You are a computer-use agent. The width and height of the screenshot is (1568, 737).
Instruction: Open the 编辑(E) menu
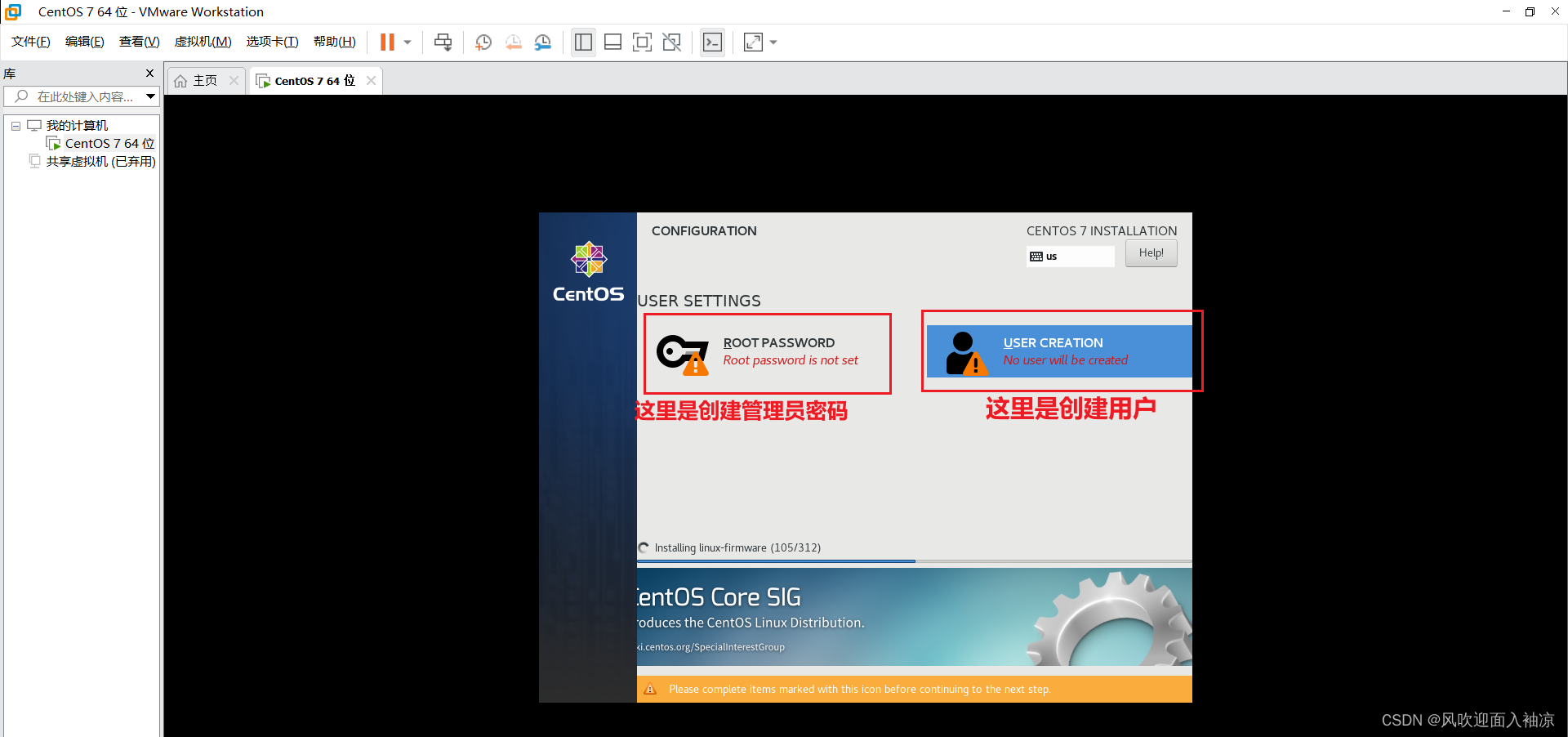tap(85, 42)
